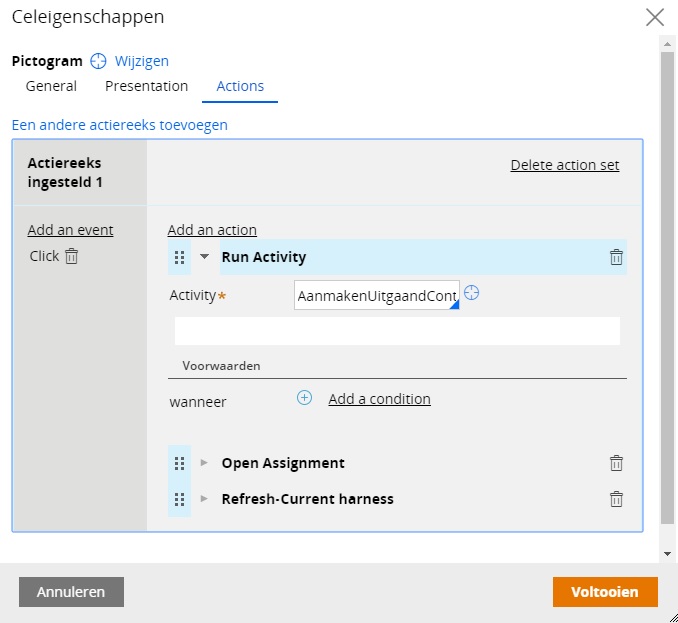Expand the Open Assignment action
678x623 pixels.
pyautogui.click(x=204, y=463)
